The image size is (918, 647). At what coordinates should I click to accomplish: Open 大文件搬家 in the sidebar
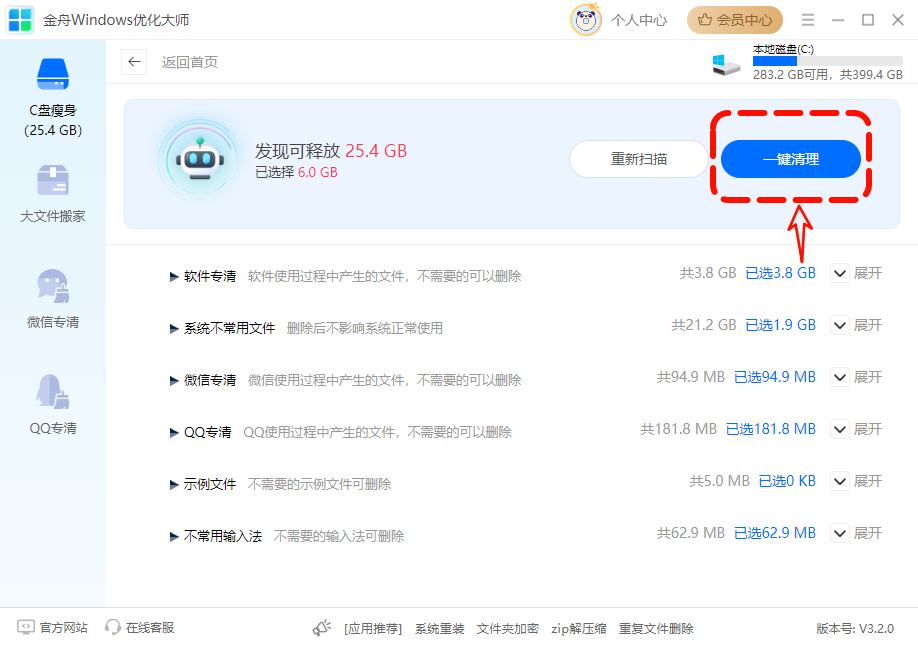click(x=53, y=194)
